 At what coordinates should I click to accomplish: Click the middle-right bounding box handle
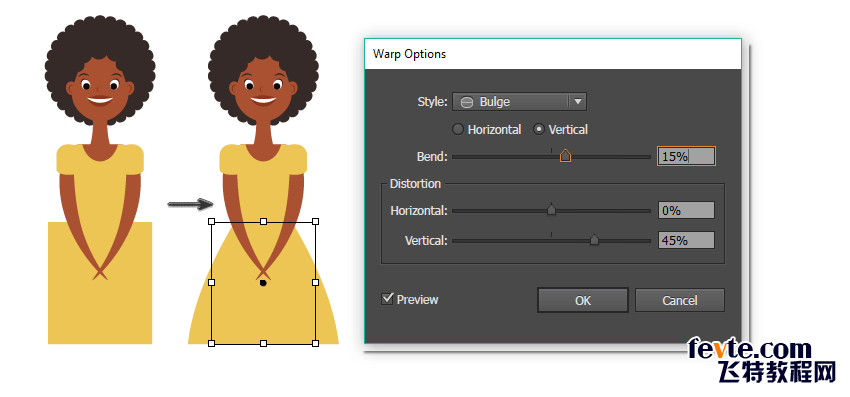(315, 283)
